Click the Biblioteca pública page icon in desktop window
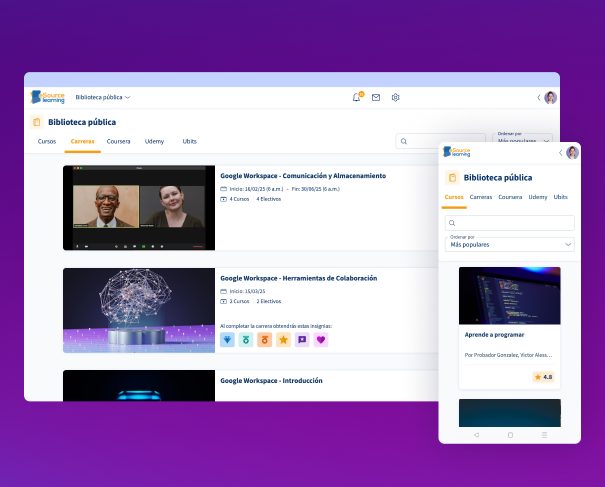The width and height of the screenshot is (605, 487). [37, 122]
